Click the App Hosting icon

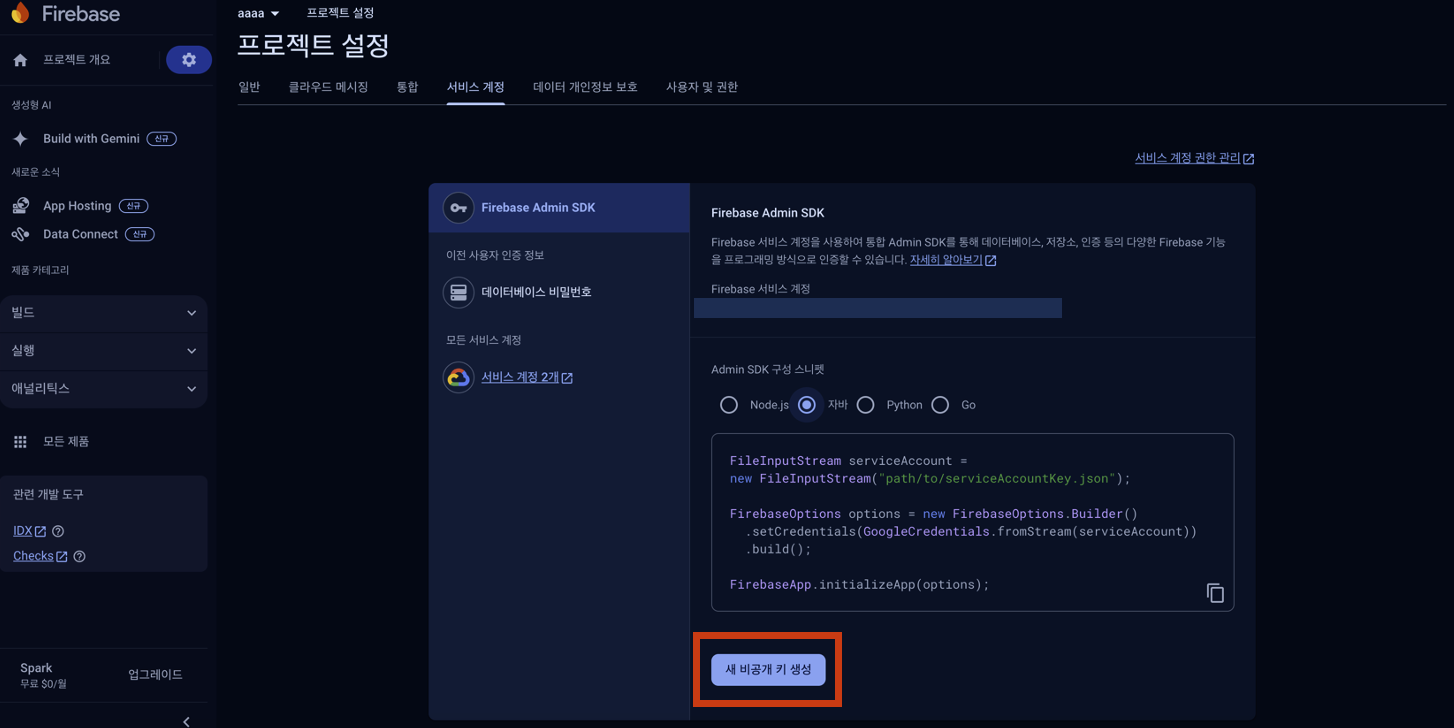click(x=20, y=206)
